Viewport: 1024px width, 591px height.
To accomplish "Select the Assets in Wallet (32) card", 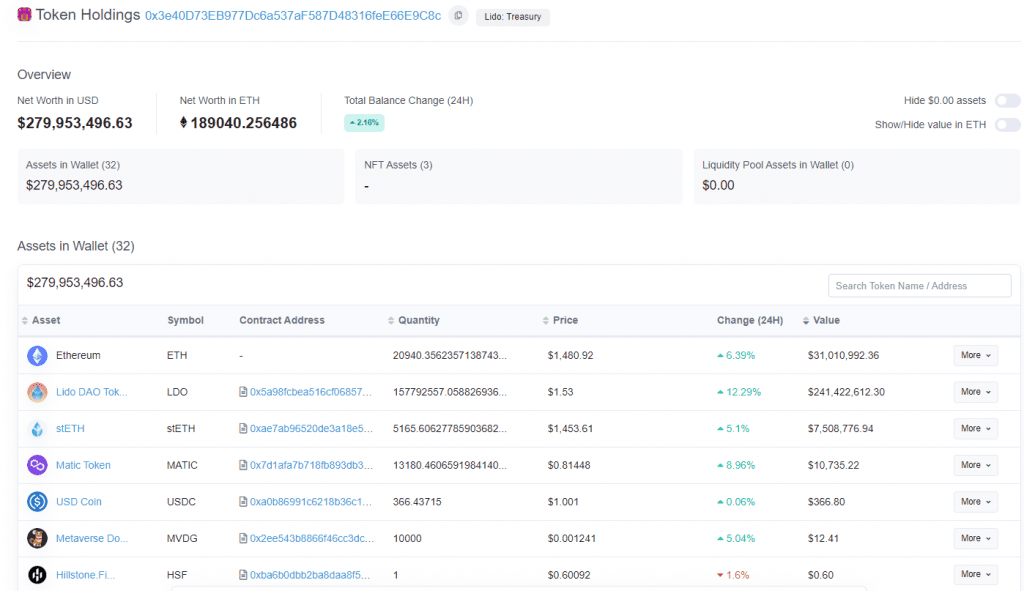I will pyautogui.click(x=181, y=176).
